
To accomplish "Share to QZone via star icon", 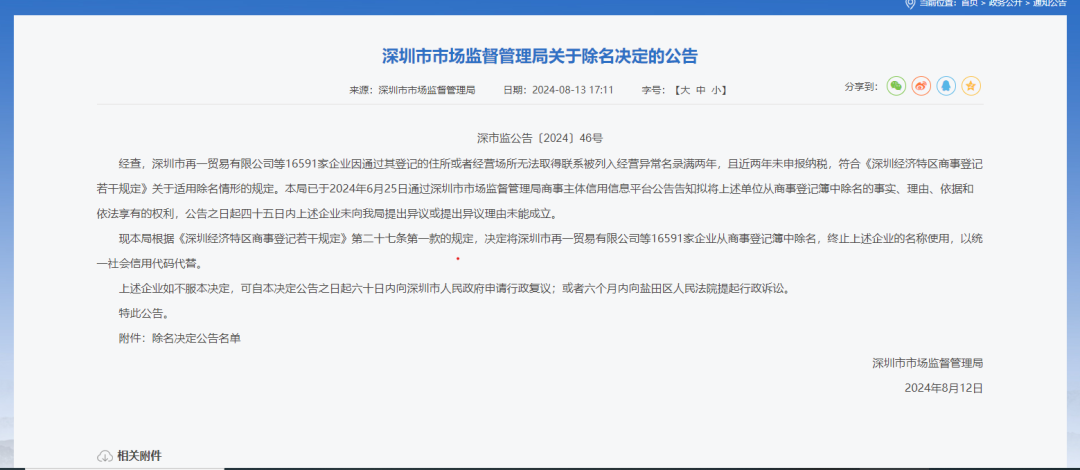I will click(x=971, y=86).
